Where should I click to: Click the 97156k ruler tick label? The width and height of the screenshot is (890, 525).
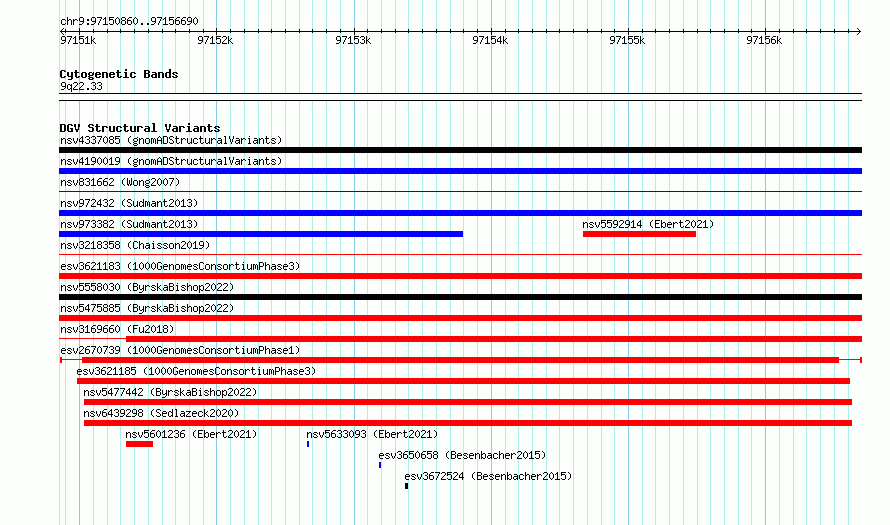[764, 40]
